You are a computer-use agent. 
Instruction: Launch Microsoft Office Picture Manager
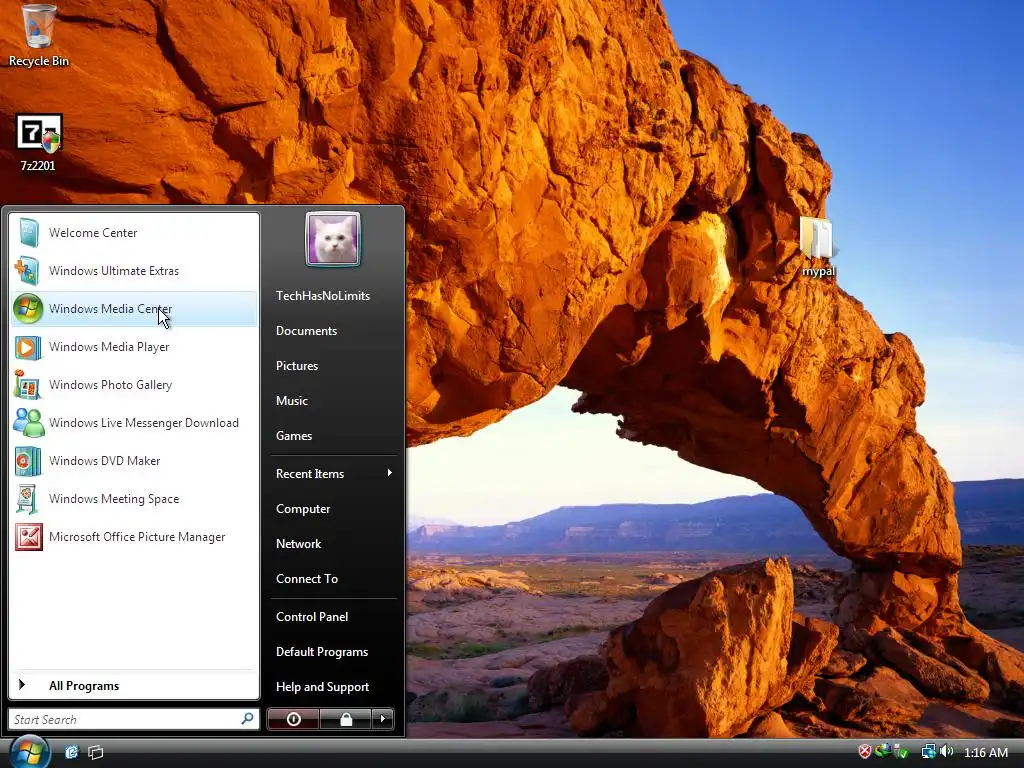(135, 537)
